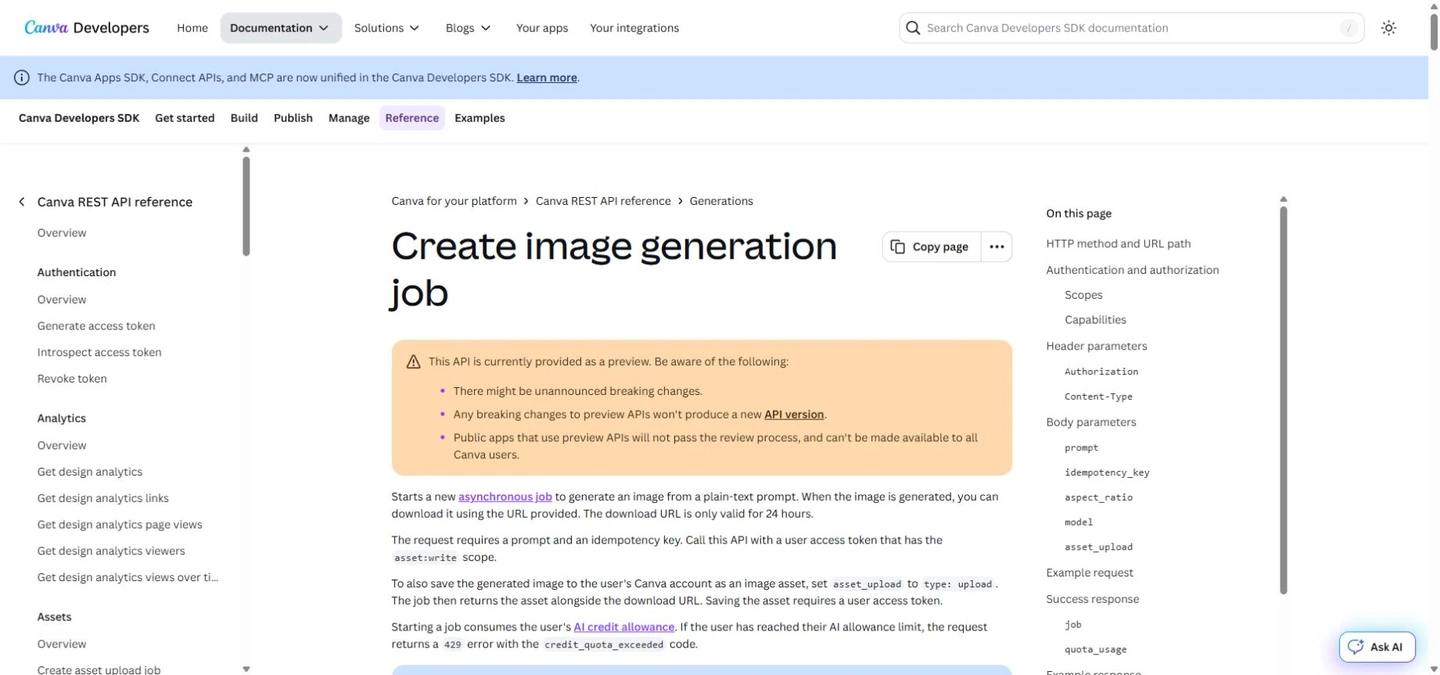The image size is (1440, 675).
Task: Open Canva for your platform breadcrumb
Action: click(454, 201)
